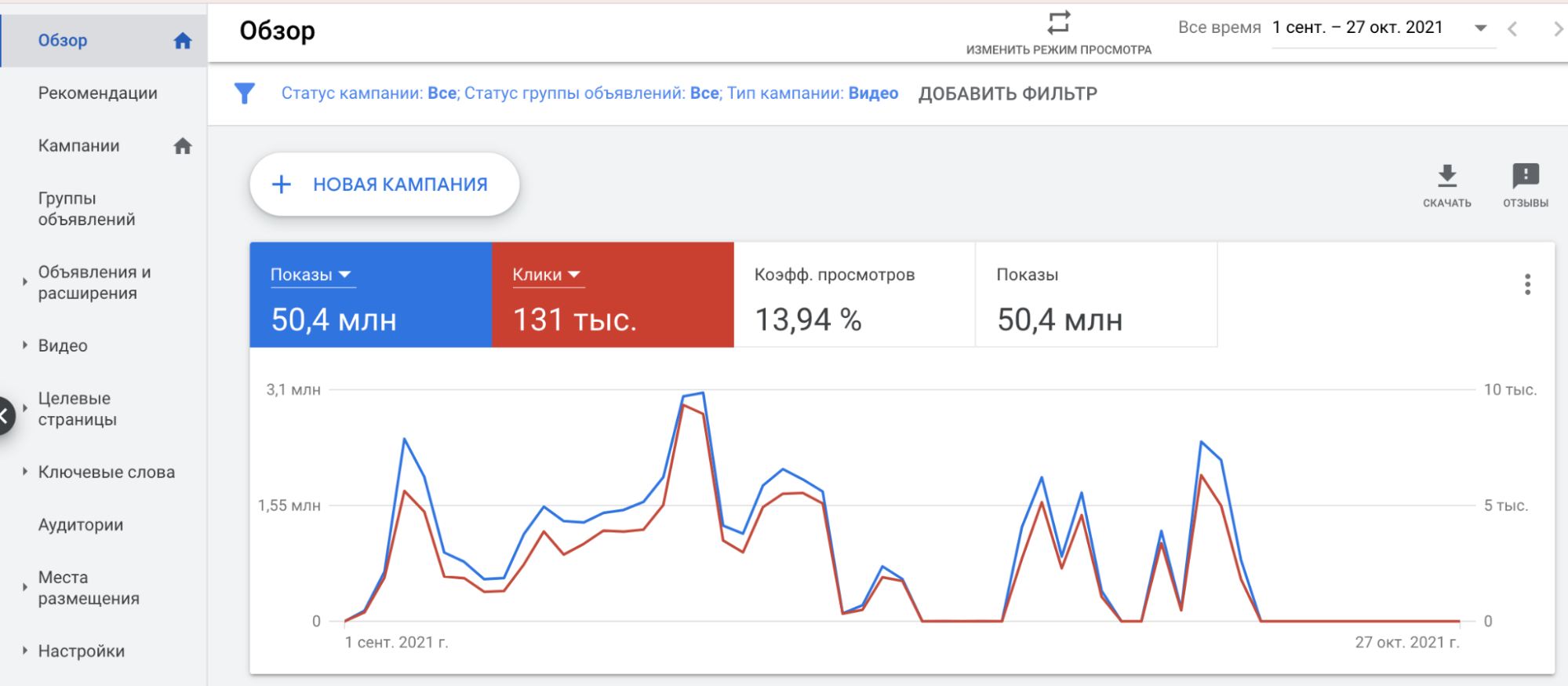Click the Новая кампания button
Viewport: 1568px width, 686px height.
click(384, 184)
